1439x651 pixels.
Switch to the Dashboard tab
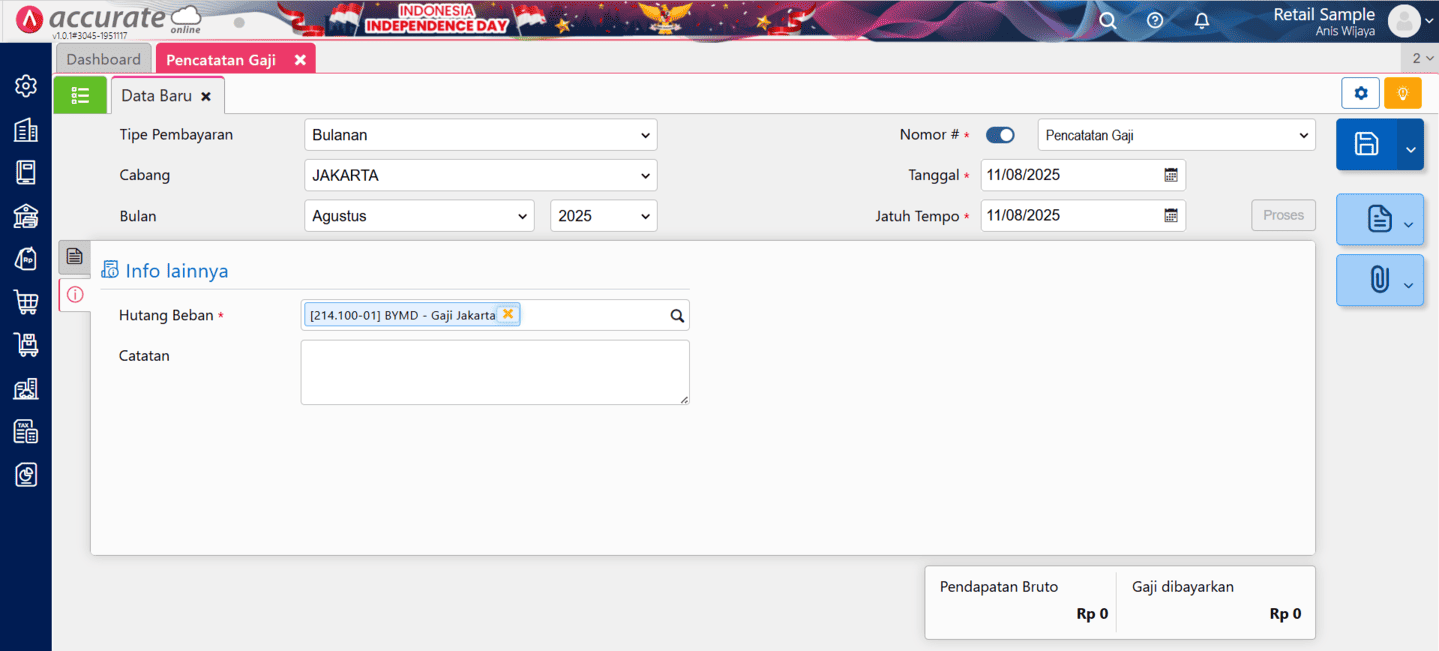[x=104, y=59]
